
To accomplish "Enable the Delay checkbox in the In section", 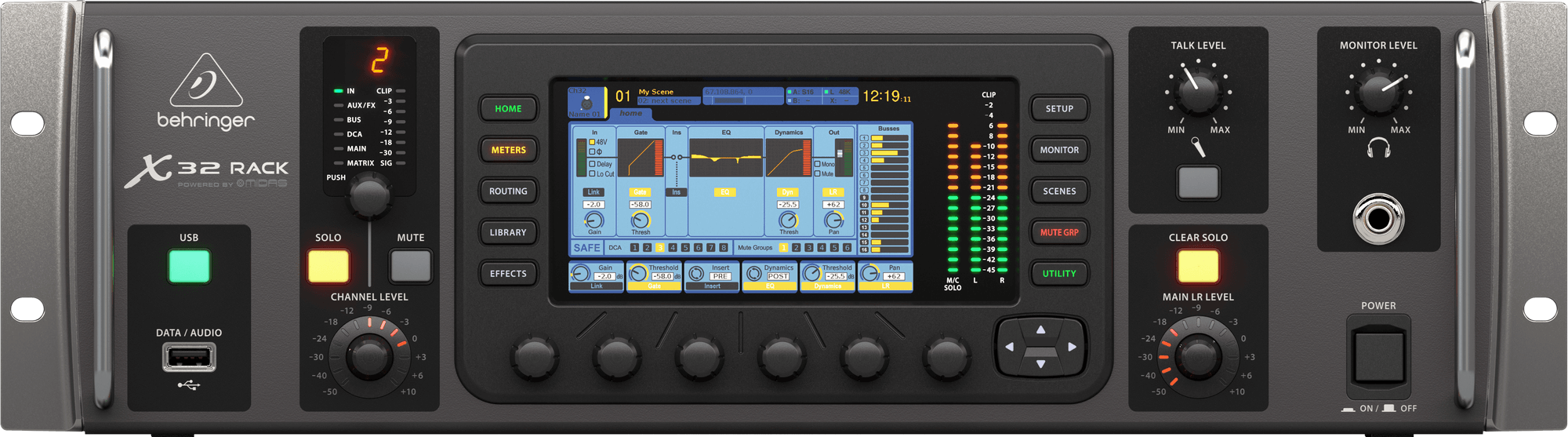I will (x=592, y=164).
